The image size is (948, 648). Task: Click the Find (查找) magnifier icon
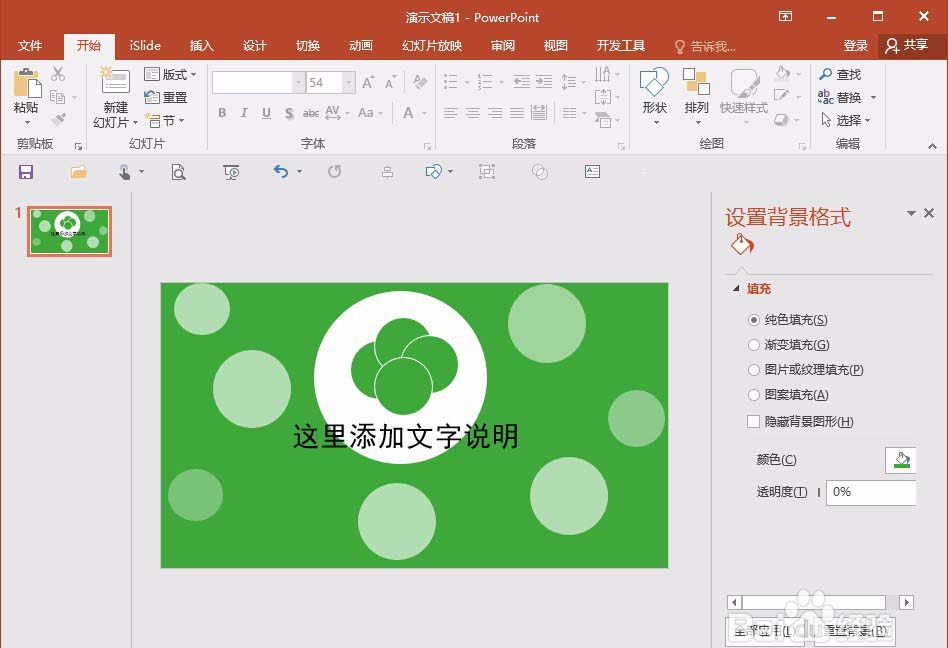(x=826, y=74)
